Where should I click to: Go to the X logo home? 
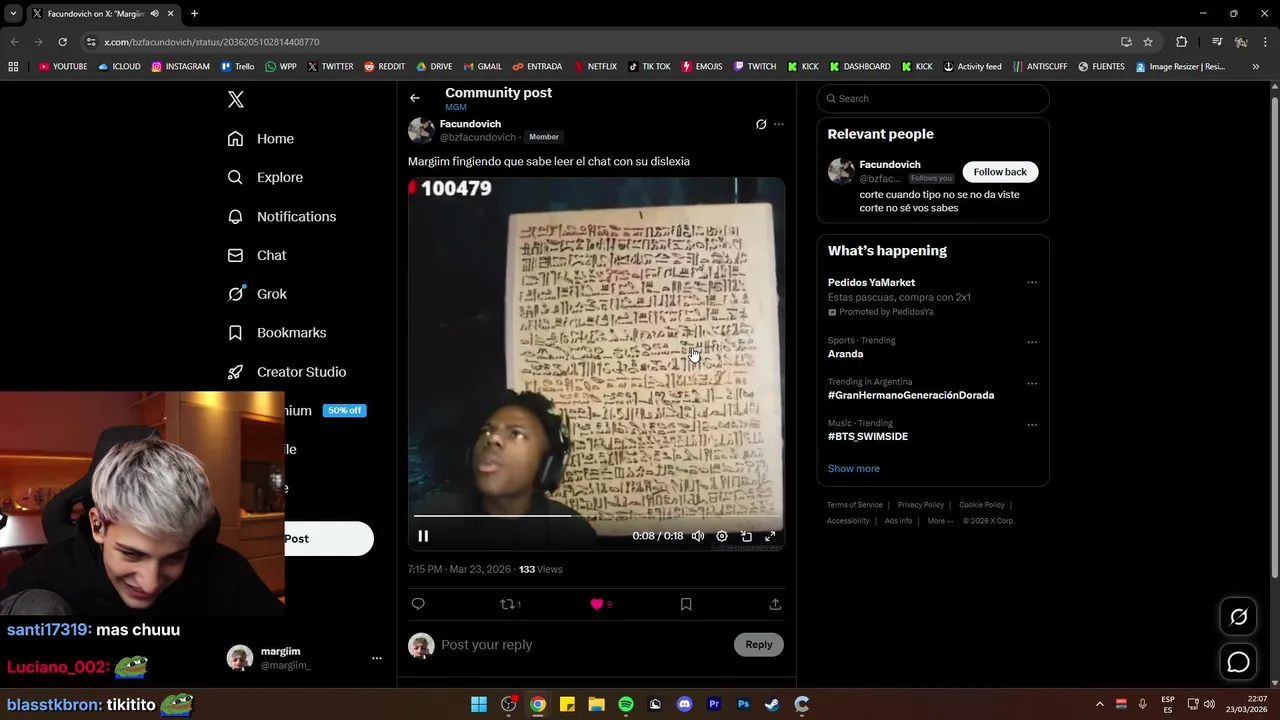pos(236,99)
